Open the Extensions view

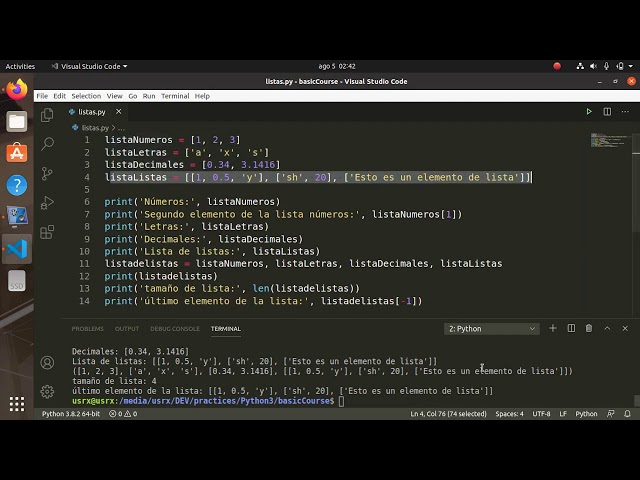(x=47, y=232)
